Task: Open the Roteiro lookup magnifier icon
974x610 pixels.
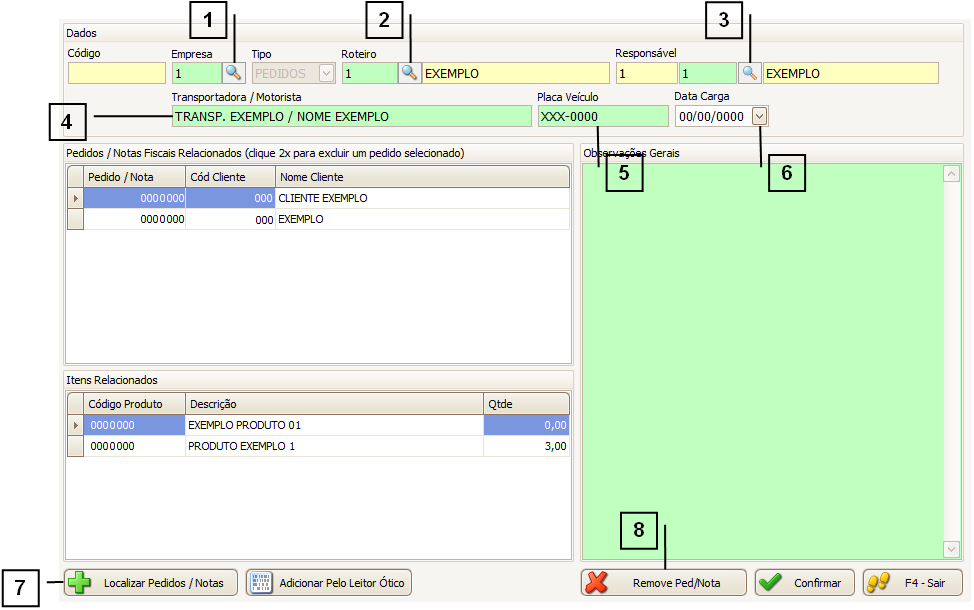Action: click(409, 73)
